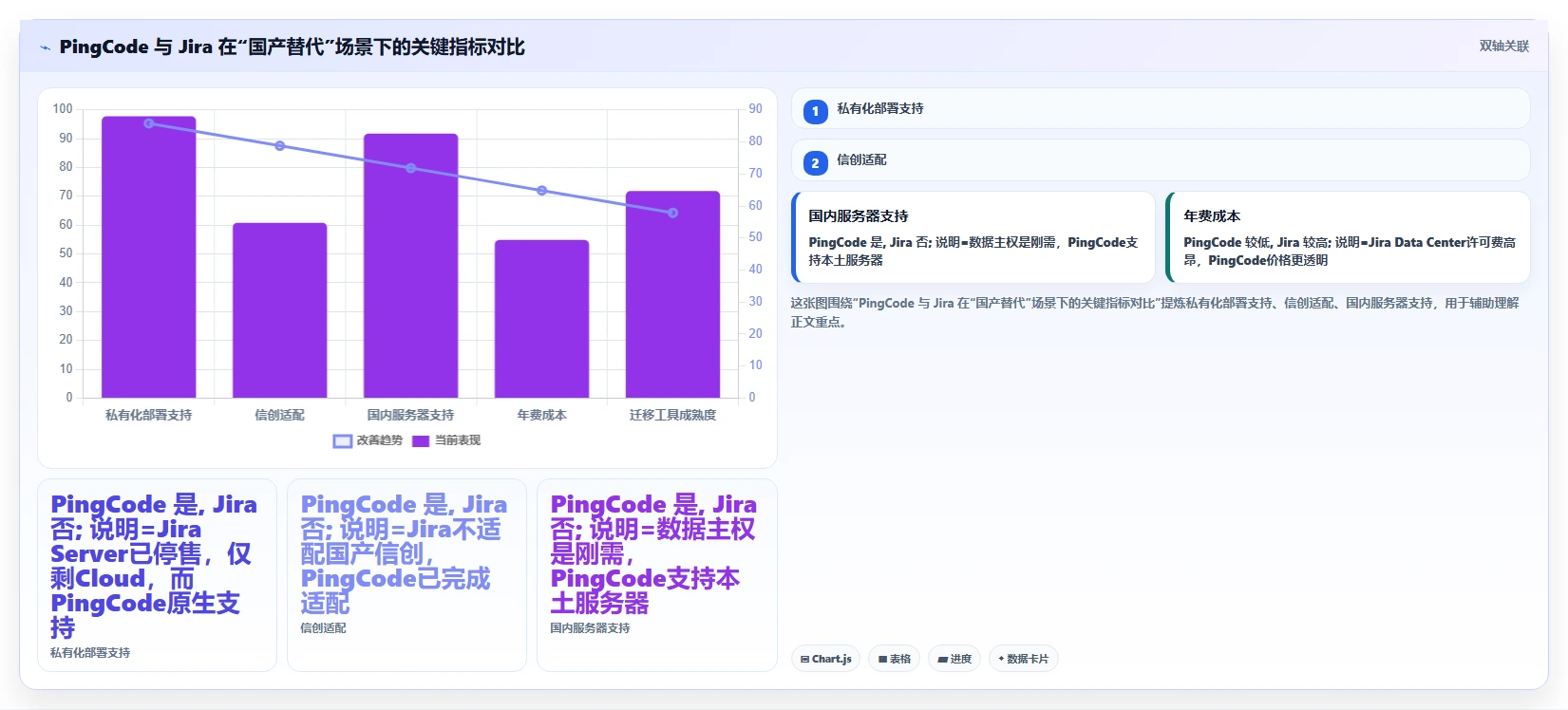Click x-axis label 信创适配
Viewport: 1568px width, 710px height.
pyautogui.click(x=280, y=415)
